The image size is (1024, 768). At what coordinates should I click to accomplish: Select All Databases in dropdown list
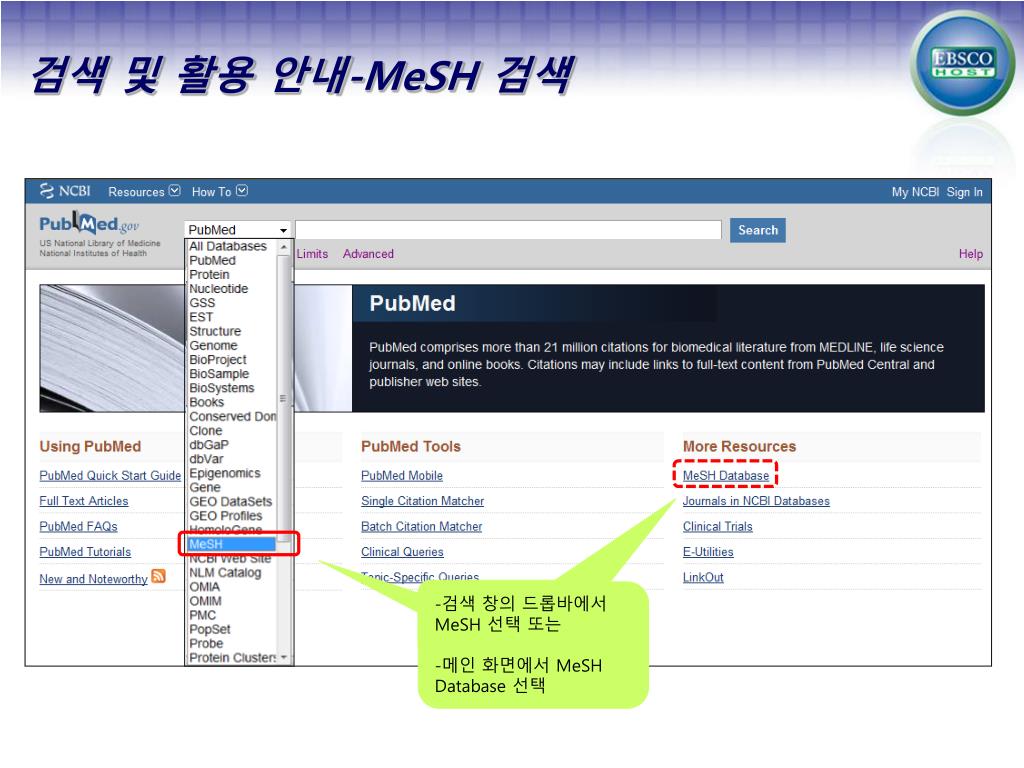[228, 246]
